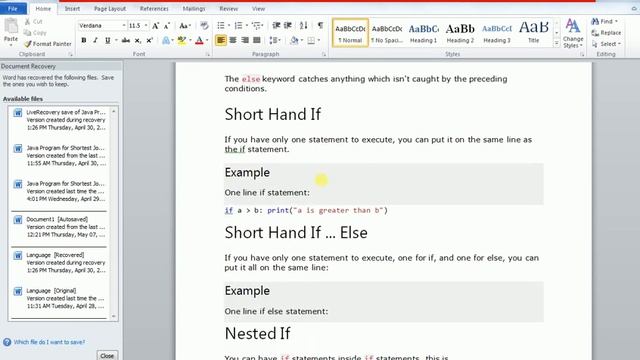Toggle Underline formatting
The height and width of the screenshot is (360, 640).
(108, 40)
